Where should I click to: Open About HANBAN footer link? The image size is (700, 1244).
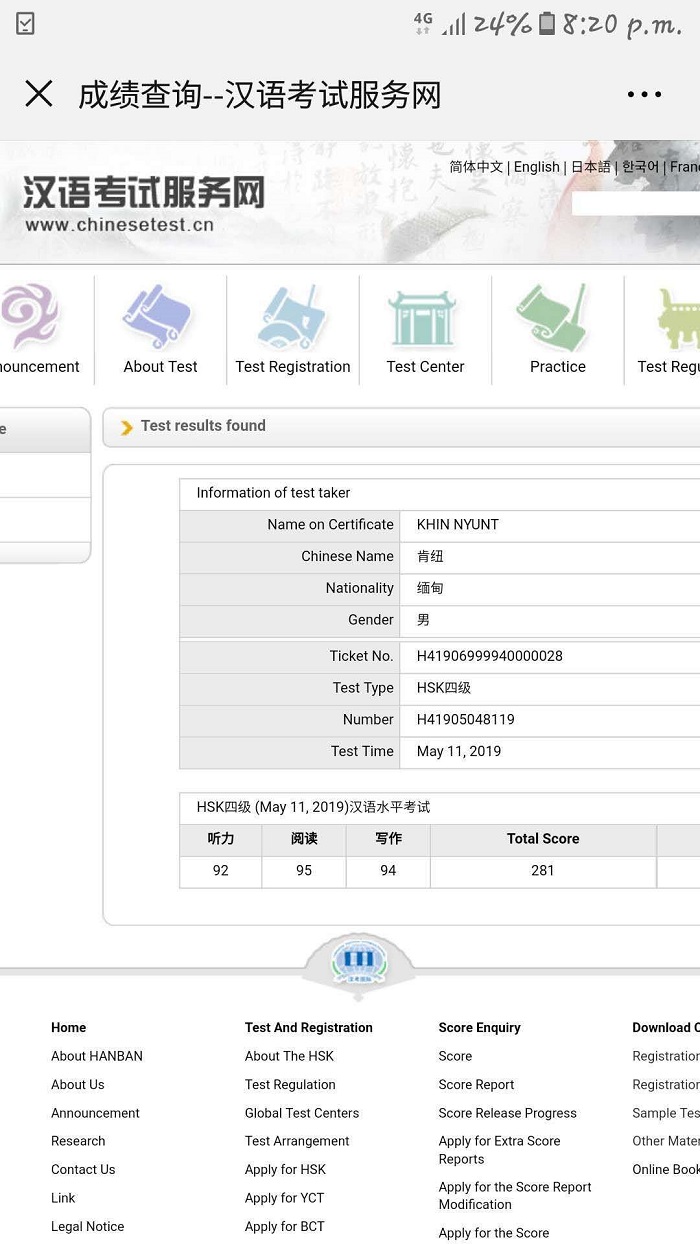[97, 1056]
